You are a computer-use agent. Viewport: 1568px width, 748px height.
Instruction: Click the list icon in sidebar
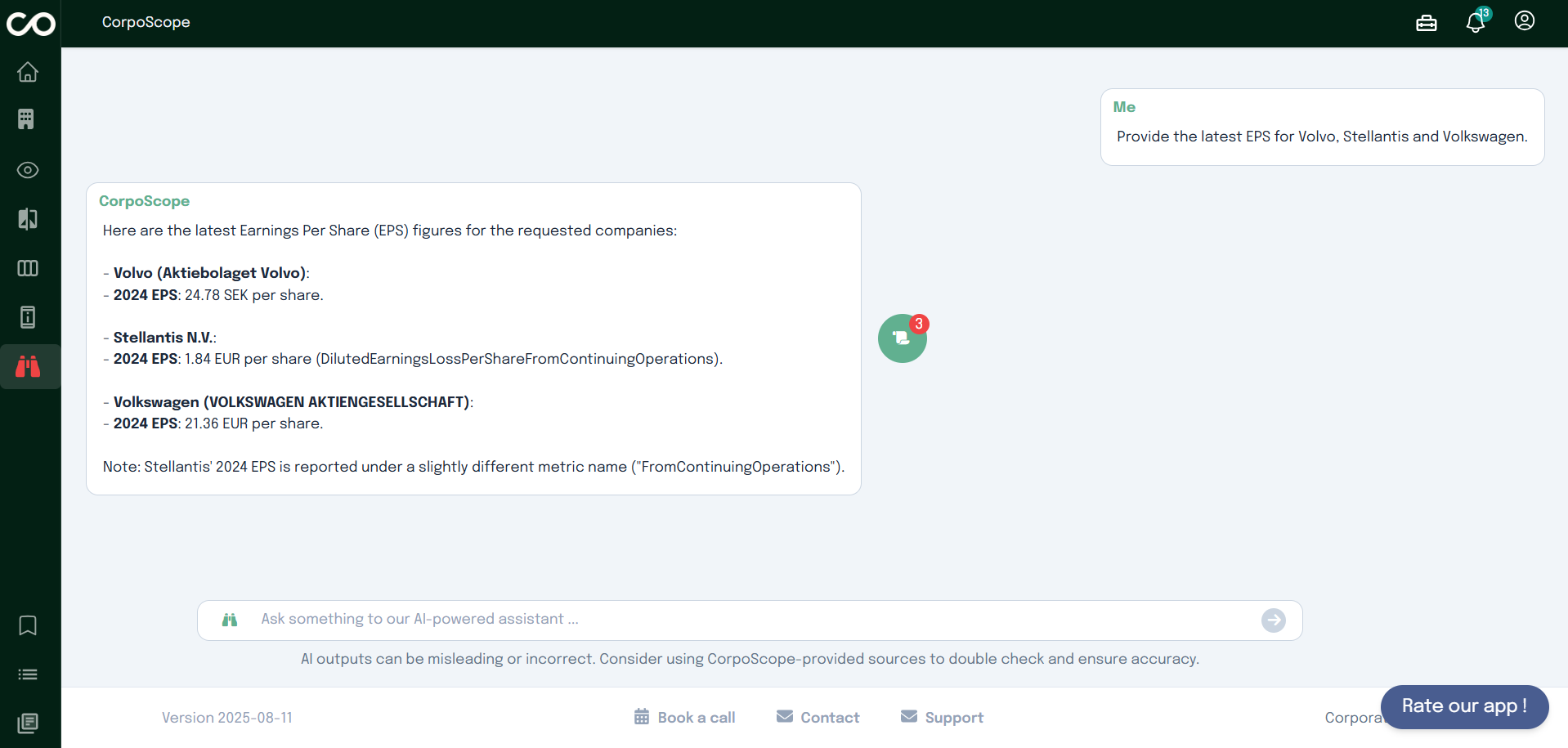click(x=28, y=674)
